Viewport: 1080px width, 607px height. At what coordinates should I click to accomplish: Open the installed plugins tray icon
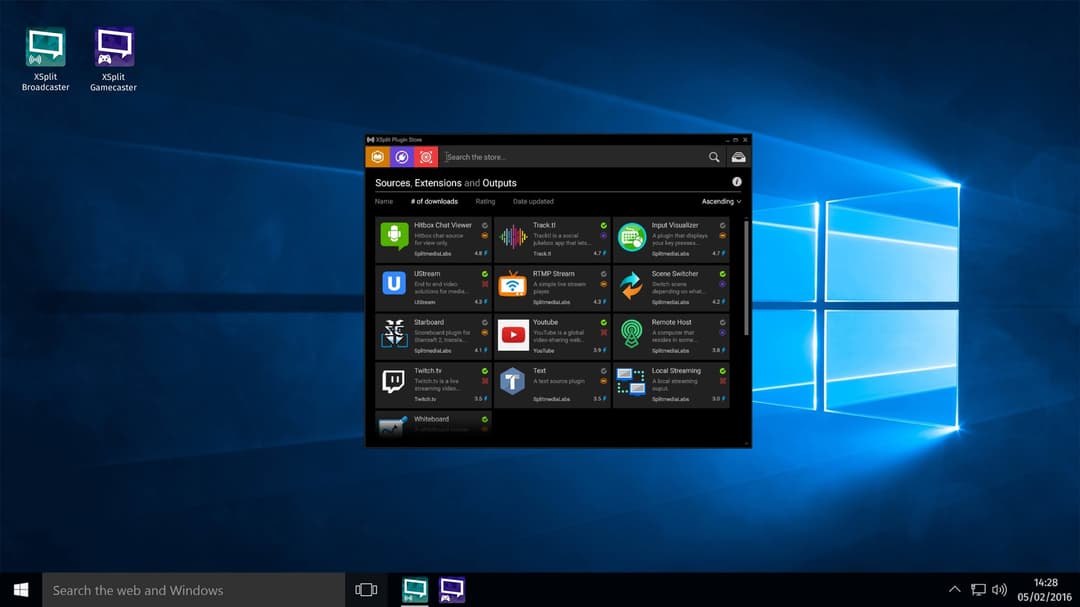pos(738,157)
